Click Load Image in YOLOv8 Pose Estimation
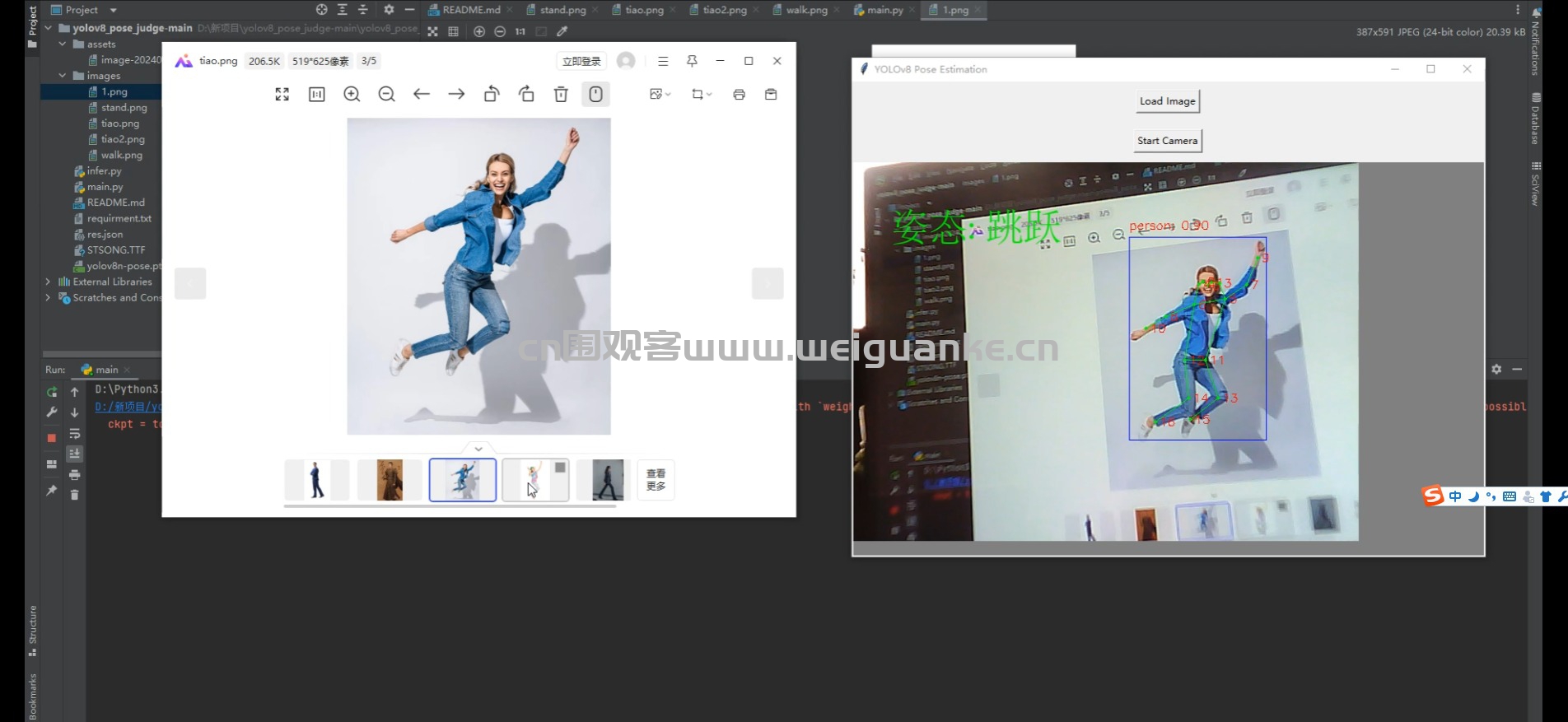The width and height of the screenshot is (1568, 722). [x=1167, y=101]
